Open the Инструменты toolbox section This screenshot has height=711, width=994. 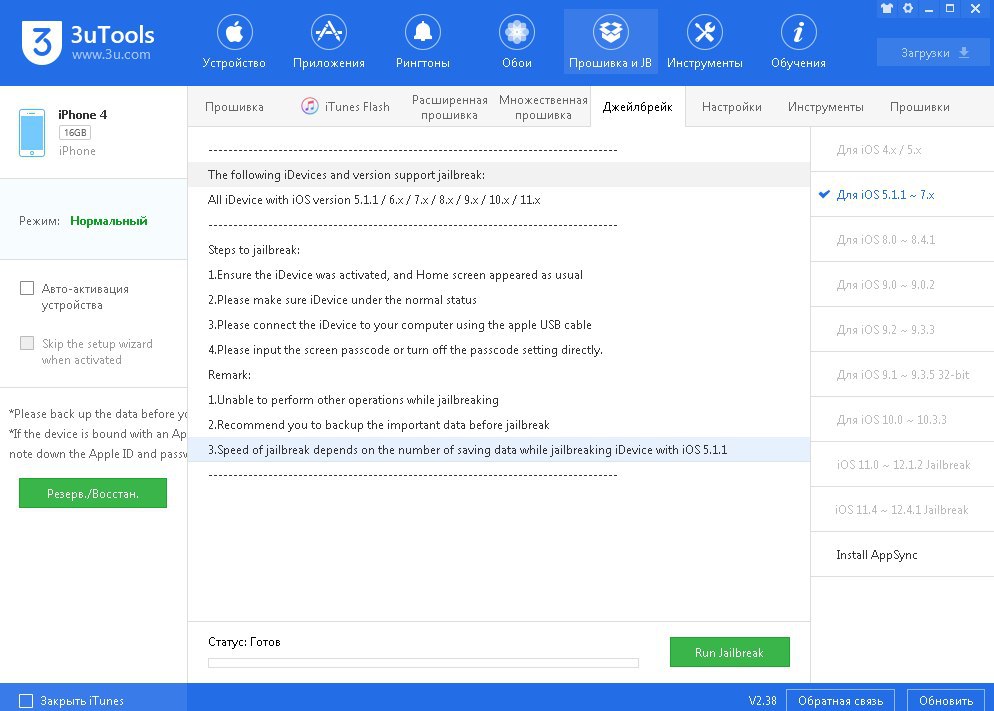[704, 42]
